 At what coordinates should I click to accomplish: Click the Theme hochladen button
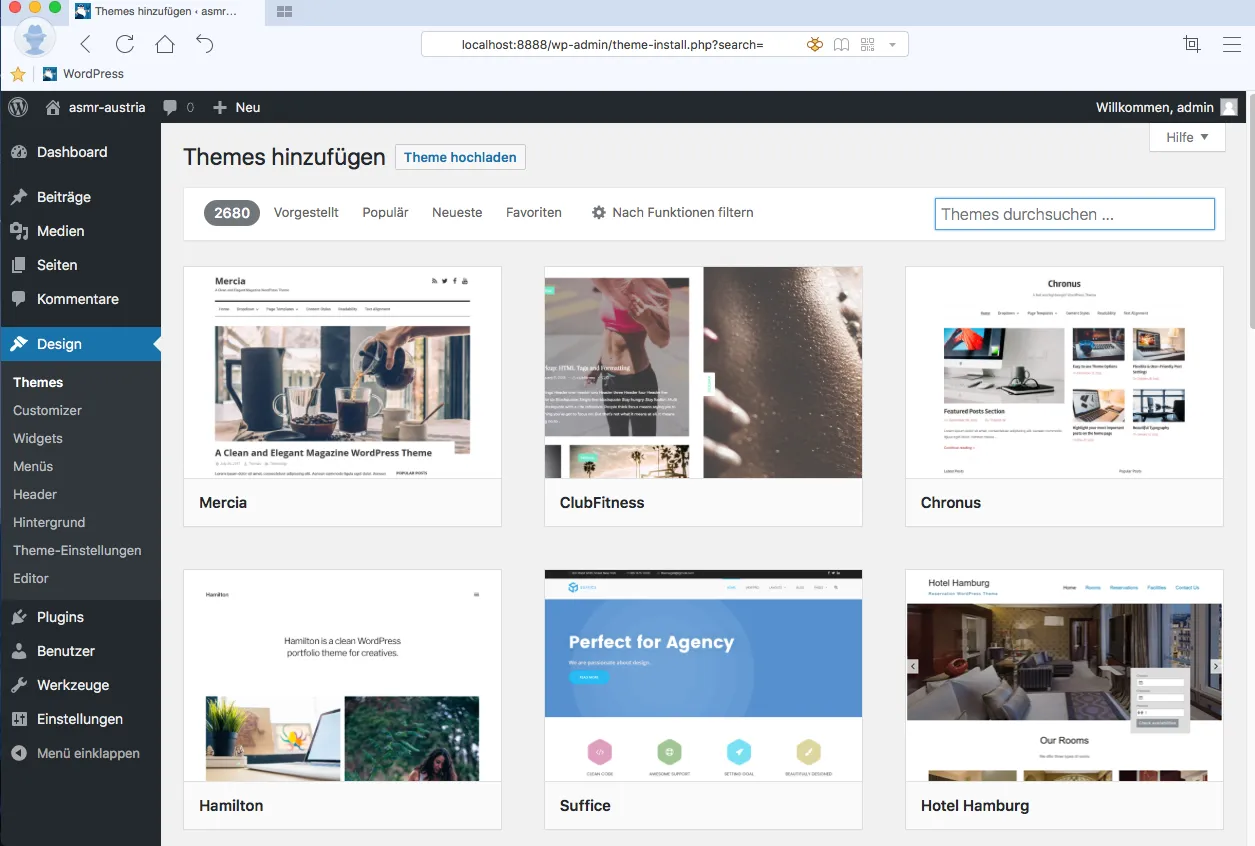tap(460, 157)
